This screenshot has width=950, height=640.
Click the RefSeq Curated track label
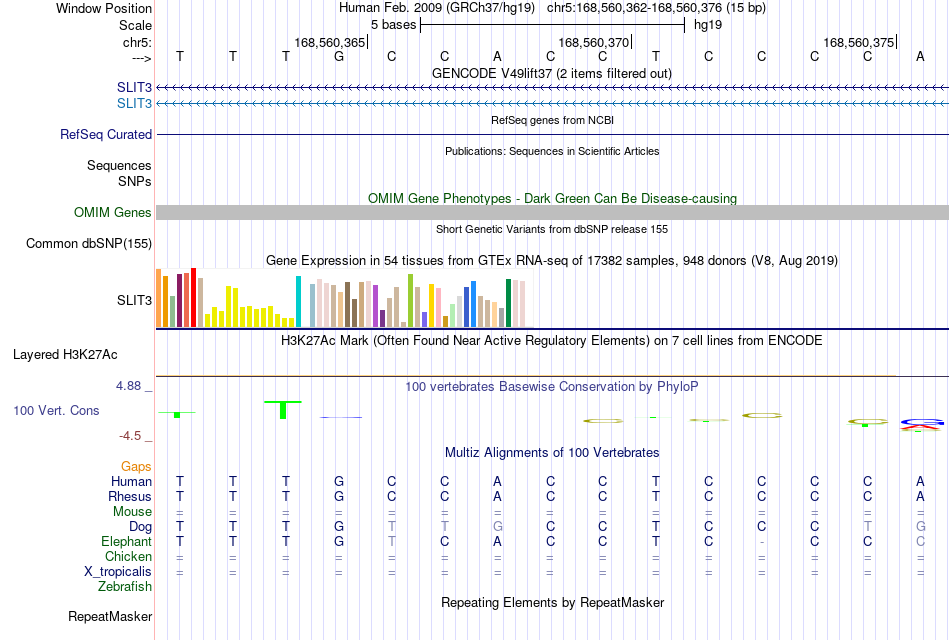click(x=105, y=135)
